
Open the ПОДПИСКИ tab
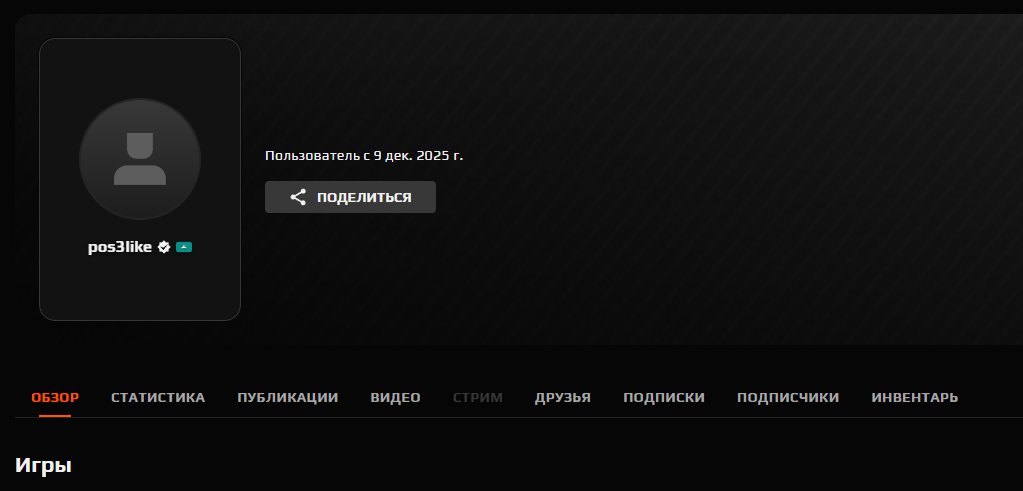[663, 398]
